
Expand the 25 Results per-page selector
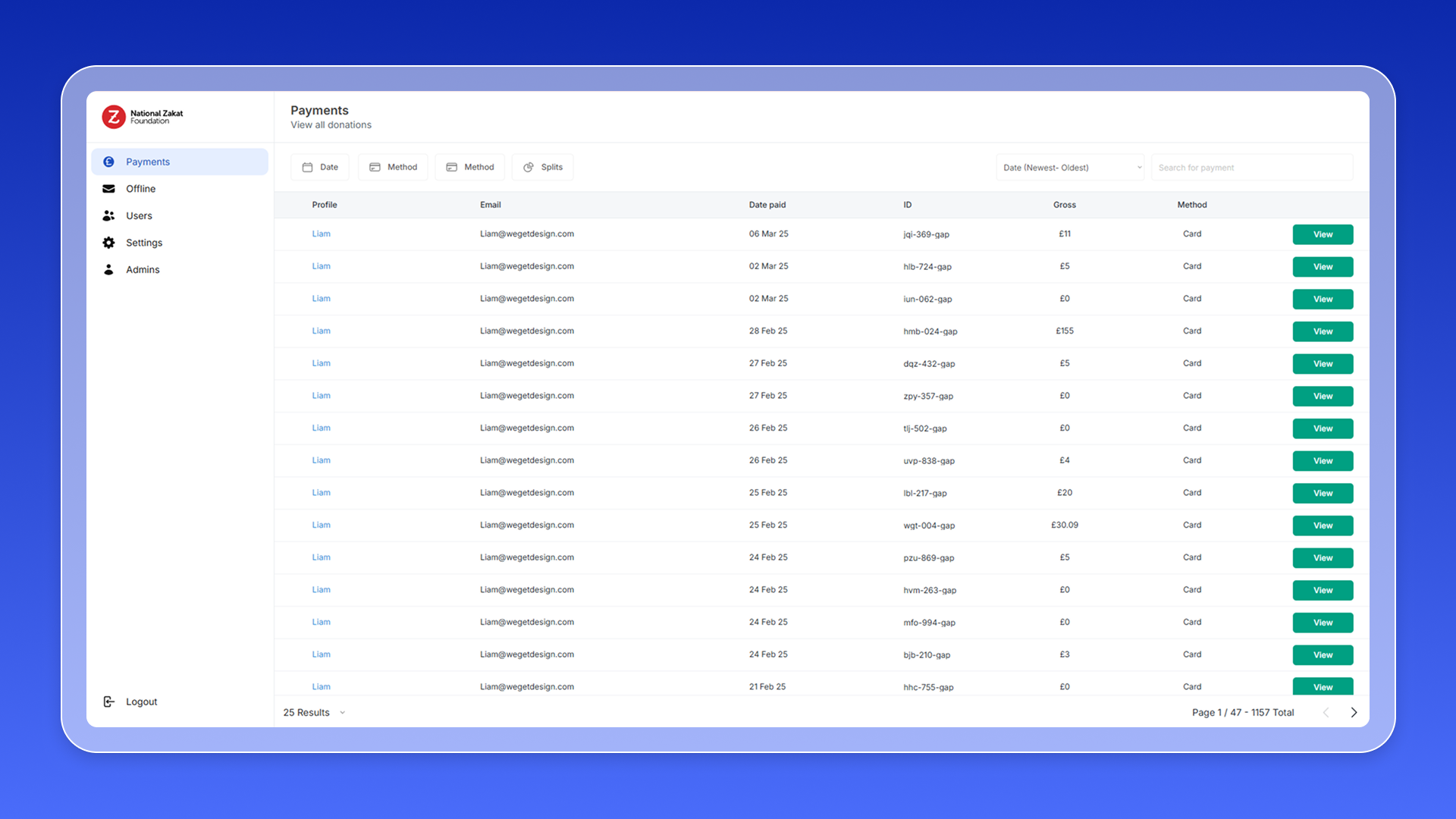pos(314,712)
